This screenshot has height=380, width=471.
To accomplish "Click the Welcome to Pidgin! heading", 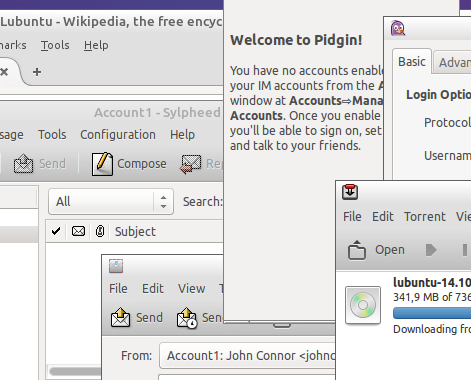I will (x=296, y=40).
